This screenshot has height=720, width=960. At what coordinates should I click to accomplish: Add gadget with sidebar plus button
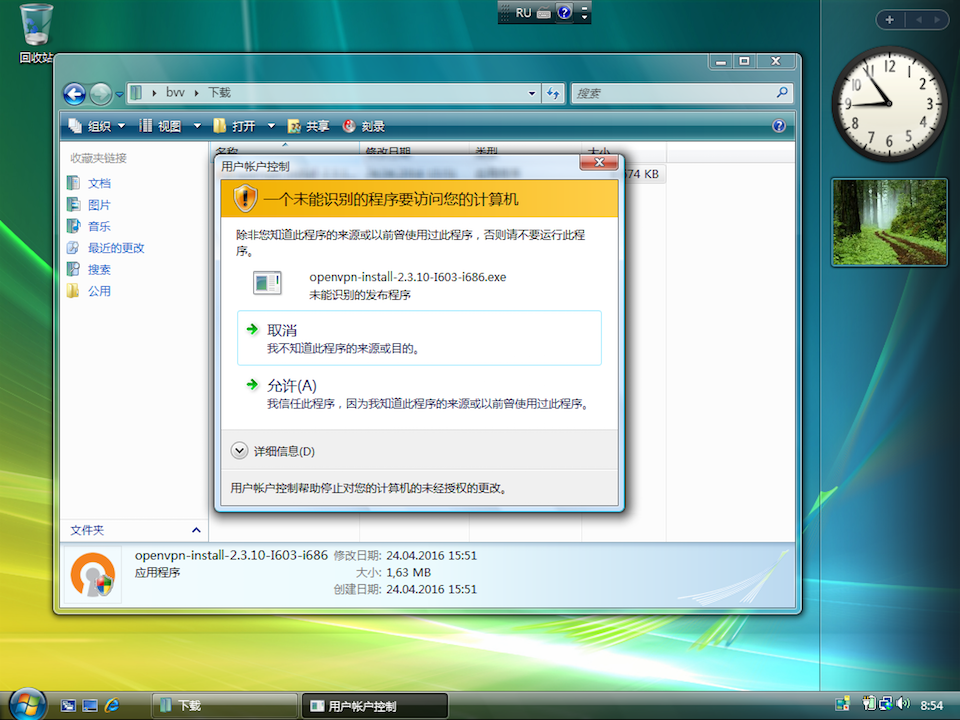890,20
